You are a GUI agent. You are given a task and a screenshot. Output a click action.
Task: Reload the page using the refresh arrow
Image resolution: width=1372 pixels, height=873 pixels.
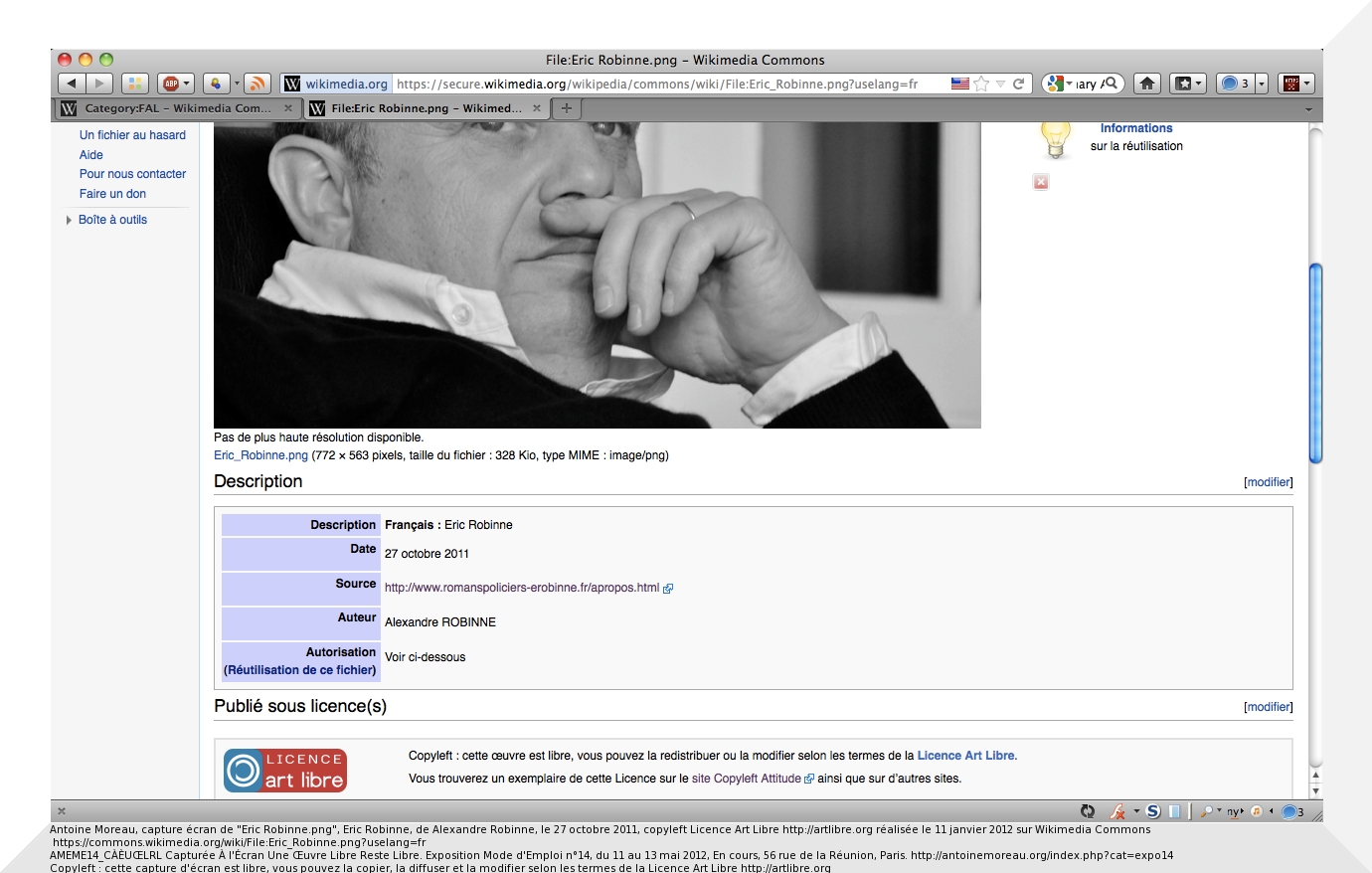click(x=1018, y=84)
